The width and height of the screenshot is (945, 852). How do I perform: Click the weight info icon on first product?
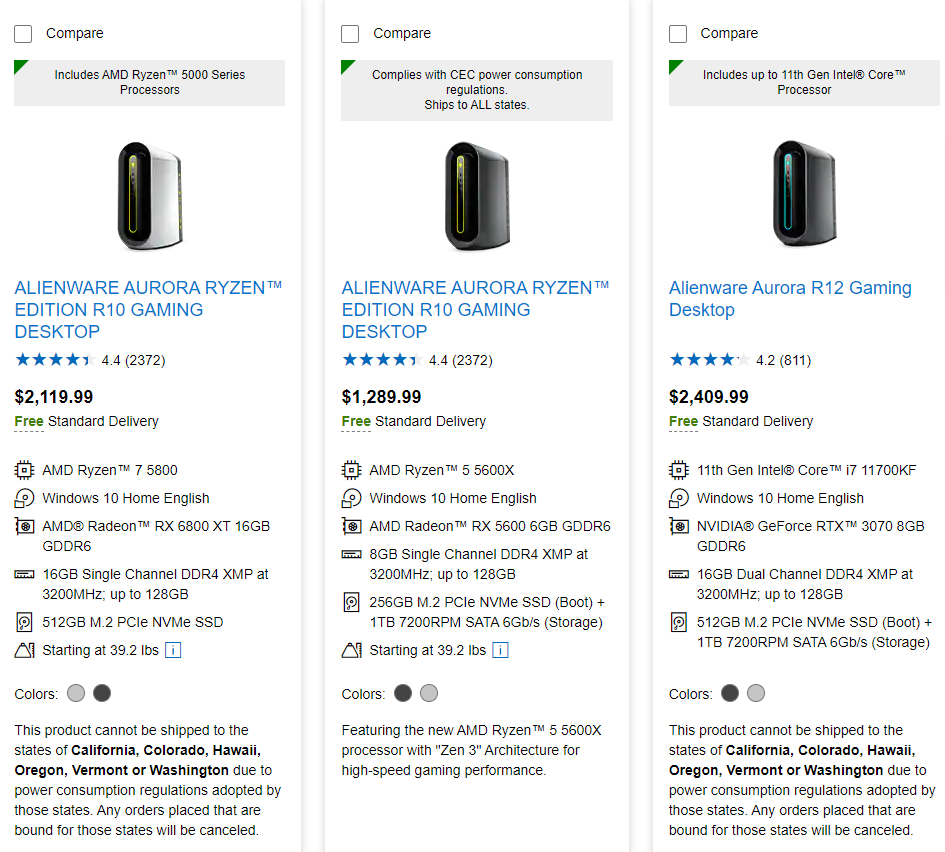pos(172,650)
